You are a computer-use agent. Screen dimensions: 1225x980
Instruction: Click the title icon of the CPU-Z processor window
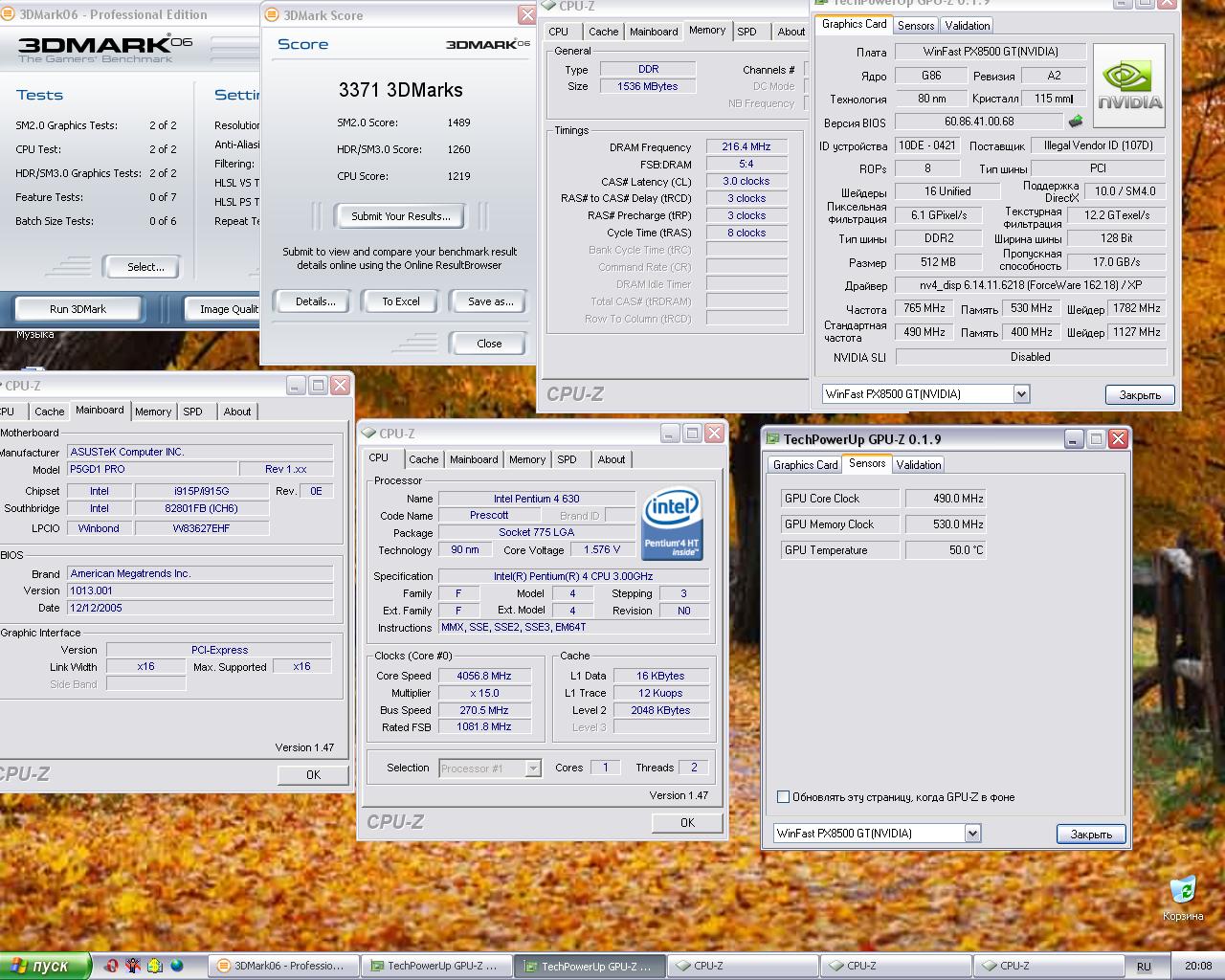tap(368, 433)
